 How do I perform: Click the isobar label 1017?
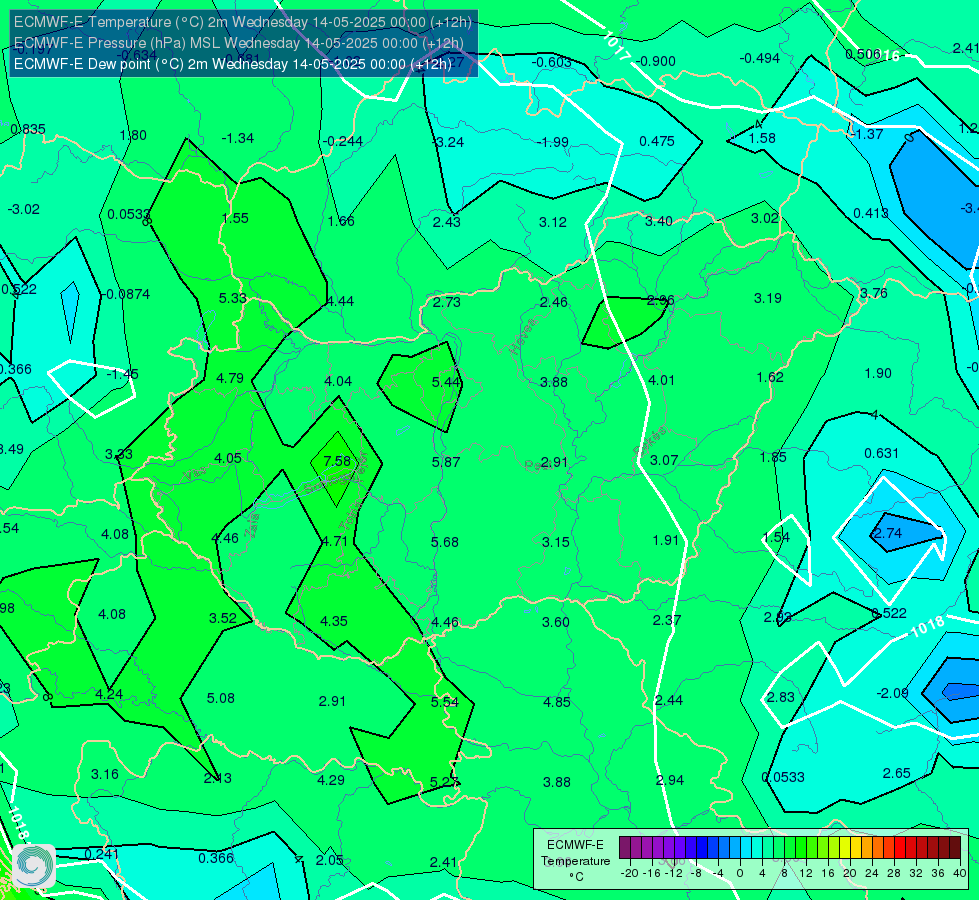tap(617, 46)
